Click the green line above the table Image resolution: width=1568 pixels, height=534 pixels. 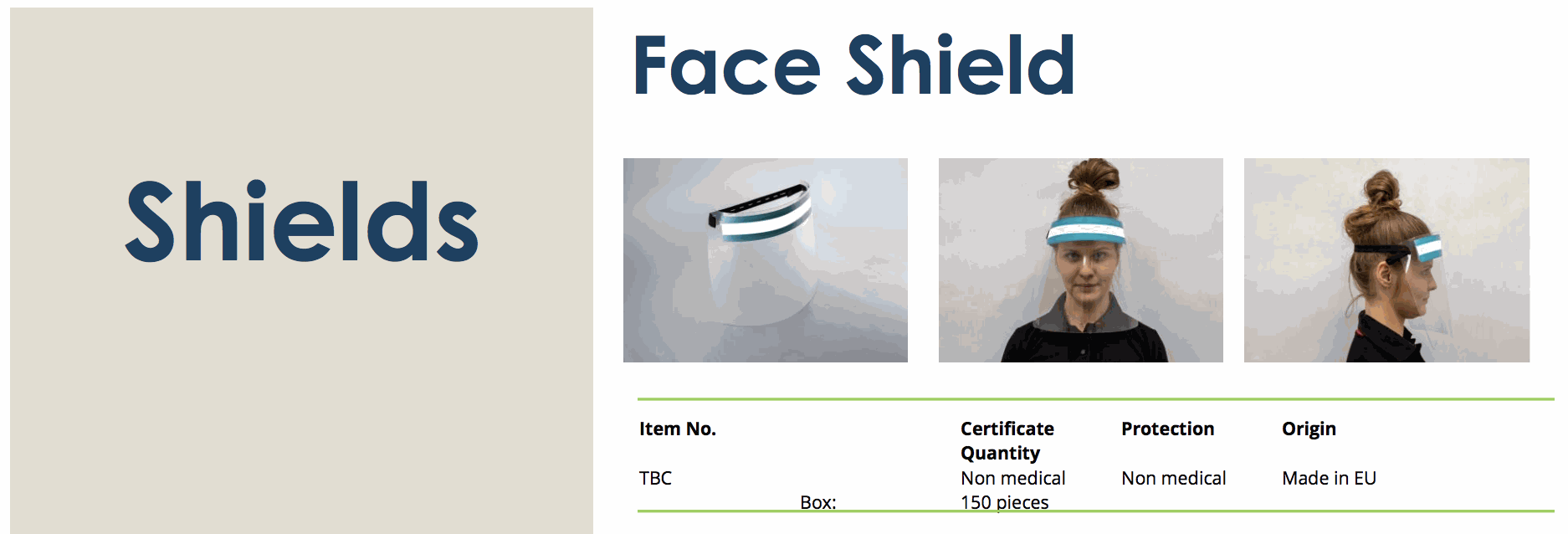click(1095, 399)
